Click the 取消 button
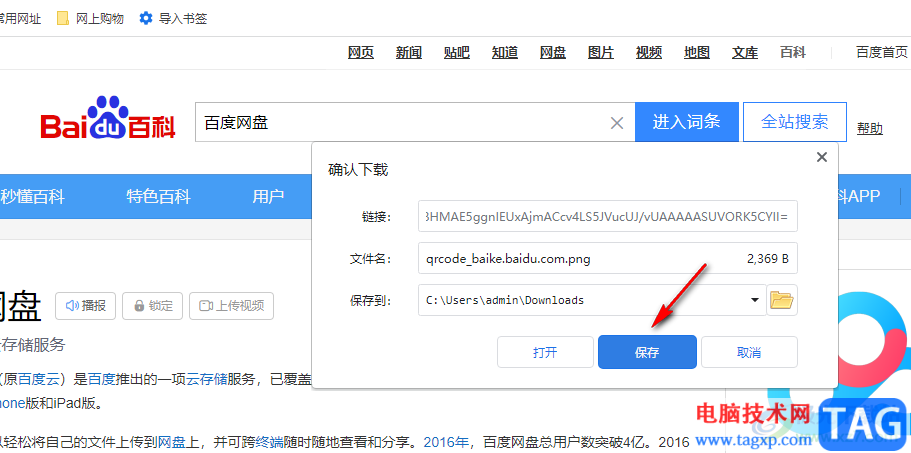The image size is (911, 453). [749, 352]
